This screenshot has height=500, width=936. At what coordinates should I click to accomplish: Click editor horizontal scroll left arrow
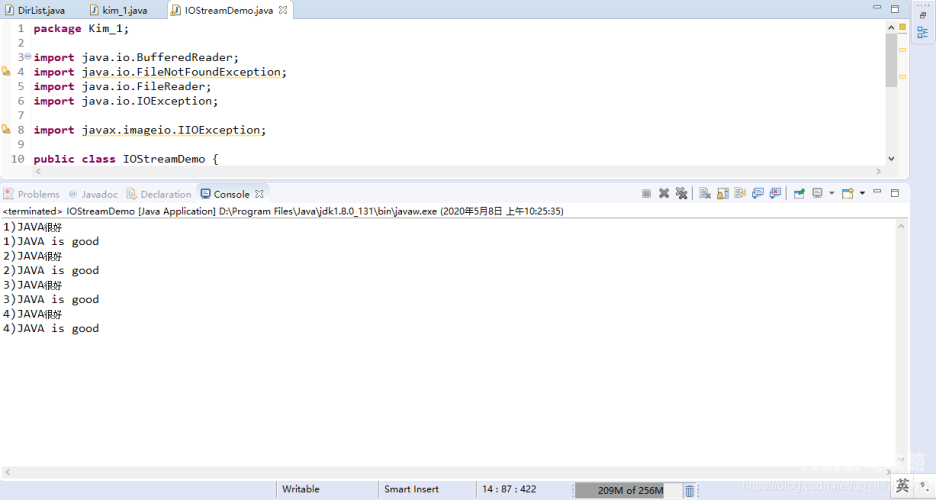pos(38,171)
